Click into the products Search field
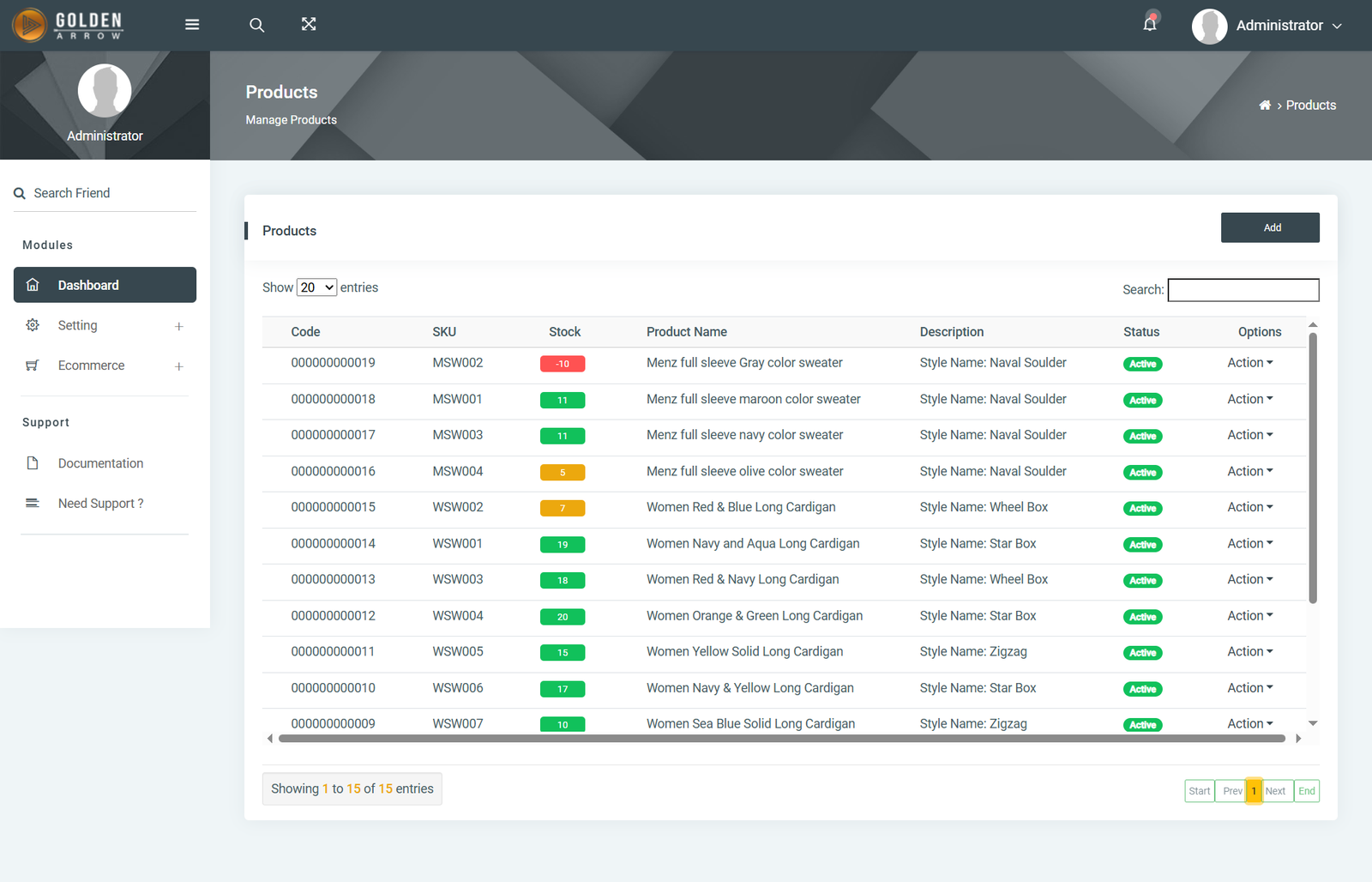Image resolution: width=1372 pixels, height=882 pixels. (x=1243, y=290)
